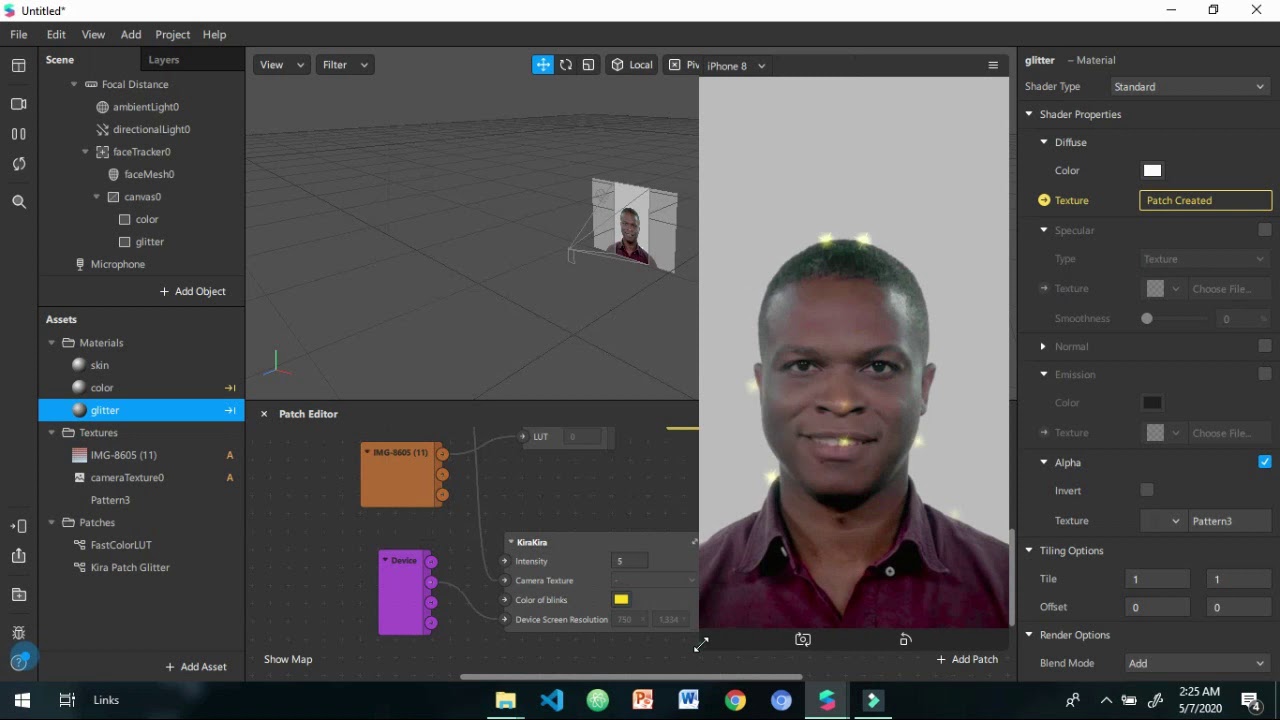Select the scale tool in viewport toolbar
The height and width of the screenshot is (720, 1280).
(x=588, y=65)
